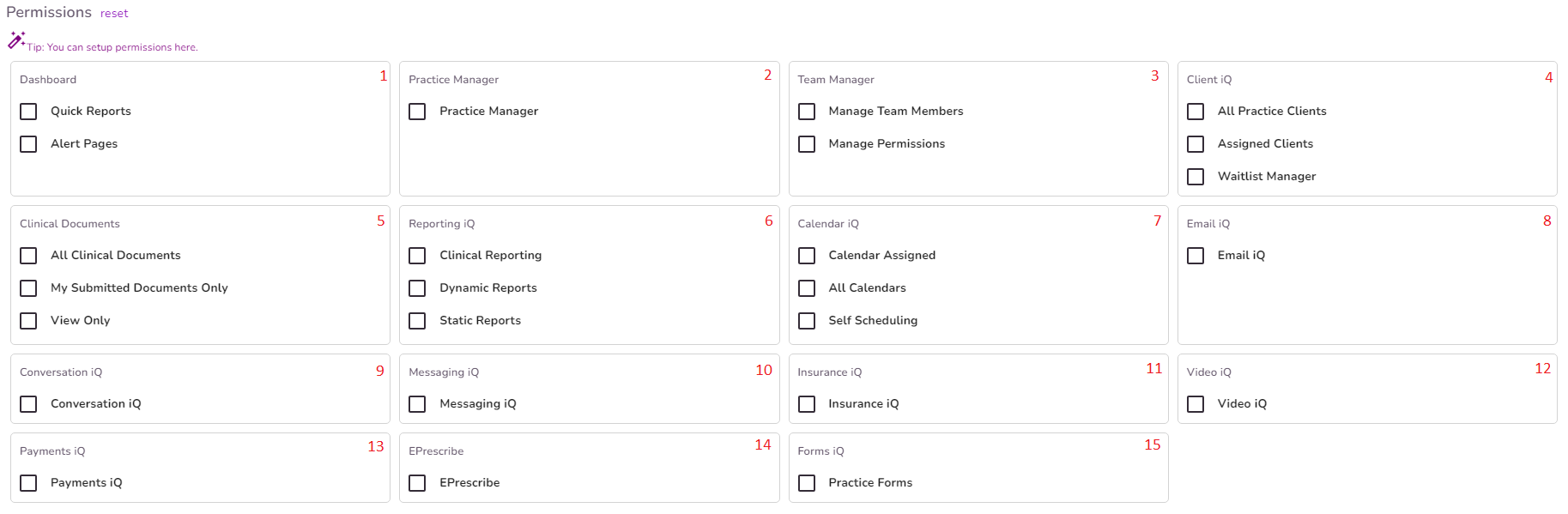The image size is (1568, 514).
Task: Enable Manage Permissions under Team Manager
Action: click(807, 143)
